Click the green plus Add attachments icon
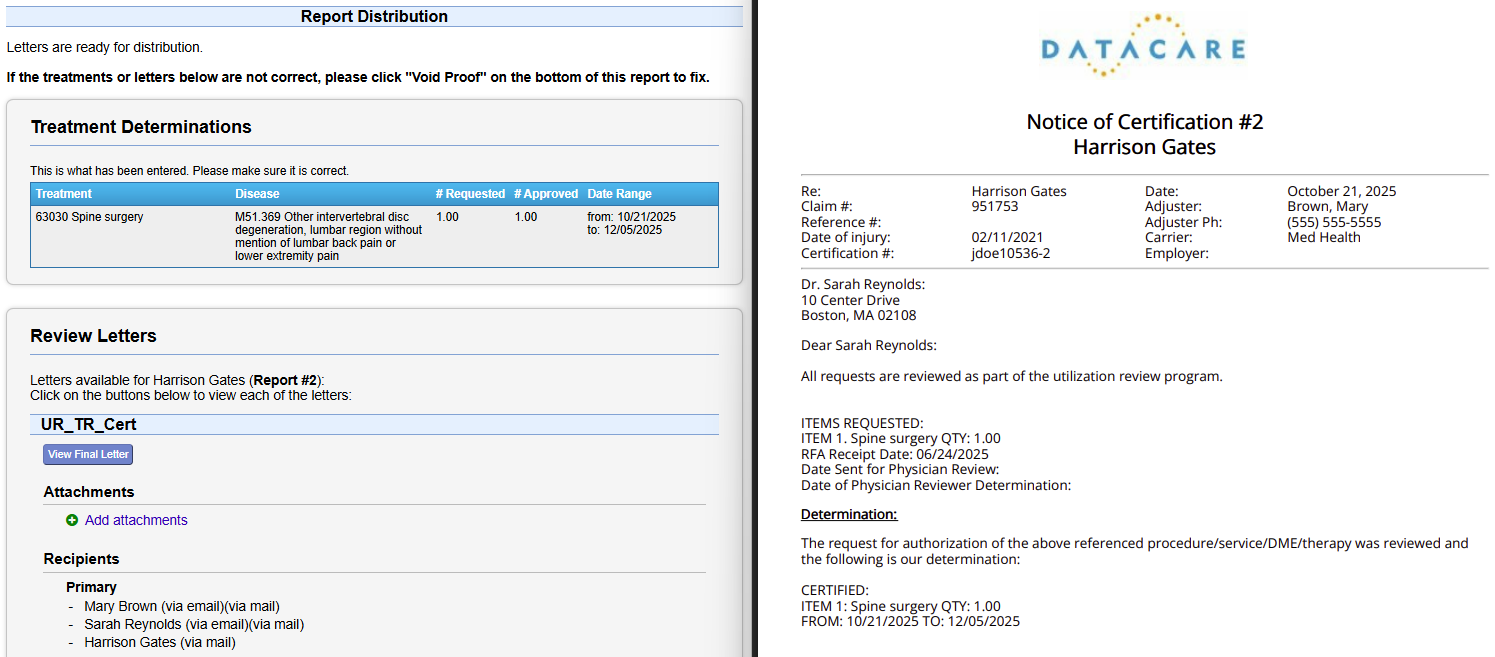Image resolution: width=1495 pixels, height=657 pixels. click(71, 520)
